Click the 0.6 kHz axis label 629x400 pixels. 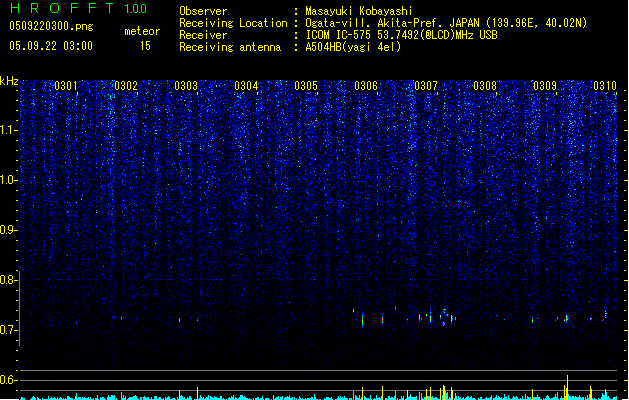pos(8,380)
